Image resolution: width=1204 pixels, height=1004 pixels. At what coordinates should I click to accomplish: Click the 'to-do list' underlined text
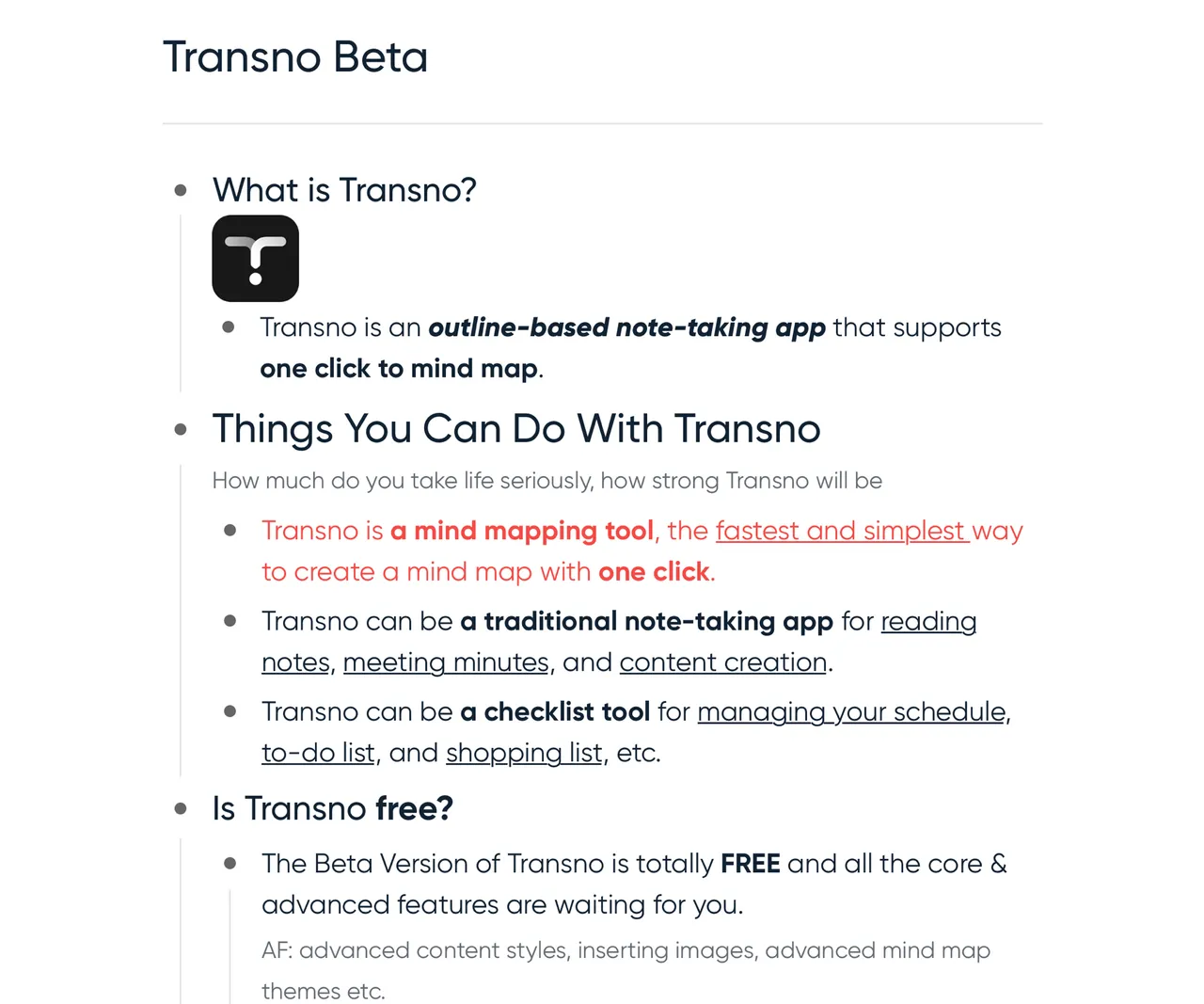[x=318, y=754]
